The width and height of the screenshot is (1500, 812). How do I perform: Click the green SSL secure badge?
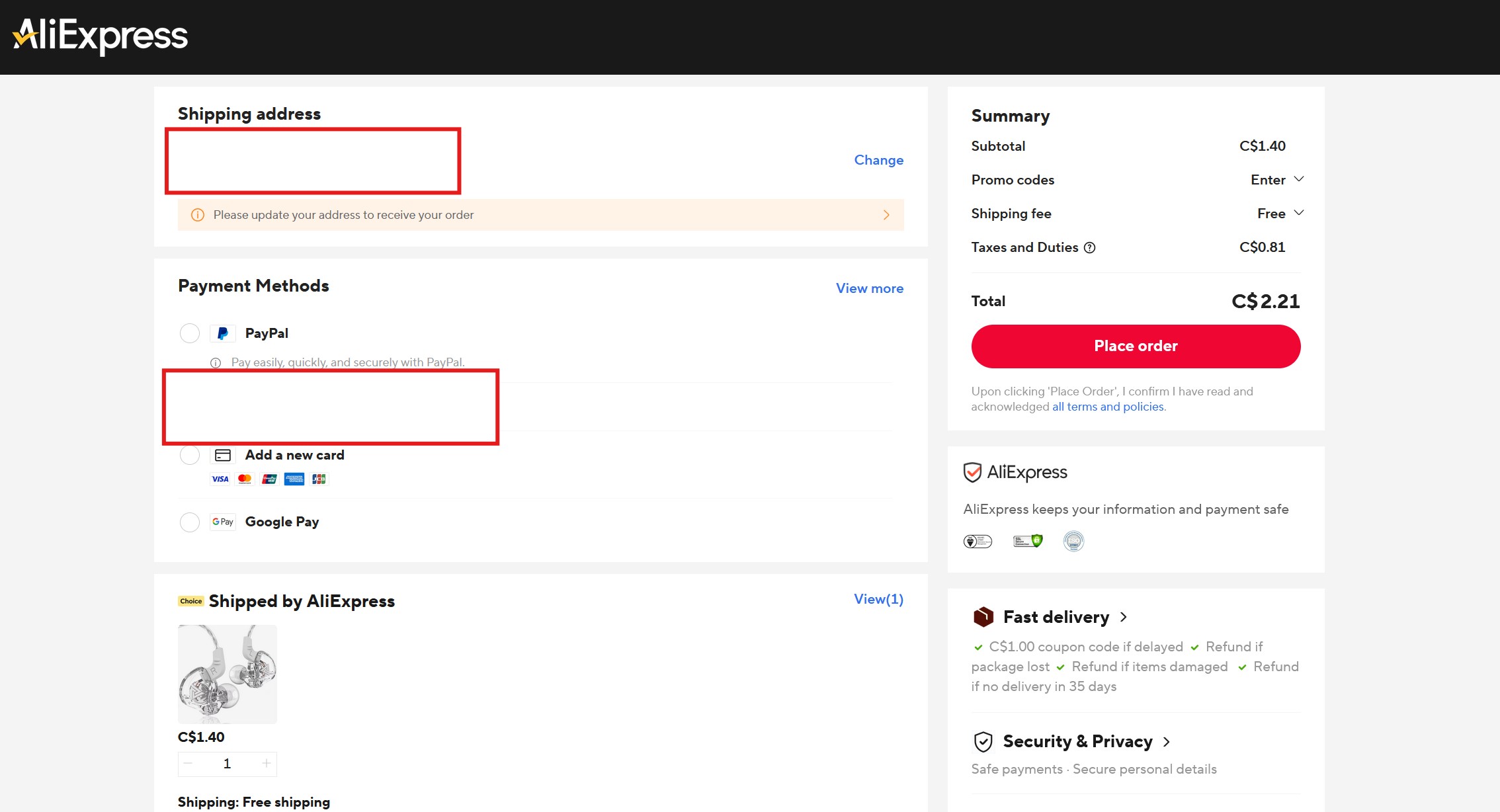point(1028,541)
